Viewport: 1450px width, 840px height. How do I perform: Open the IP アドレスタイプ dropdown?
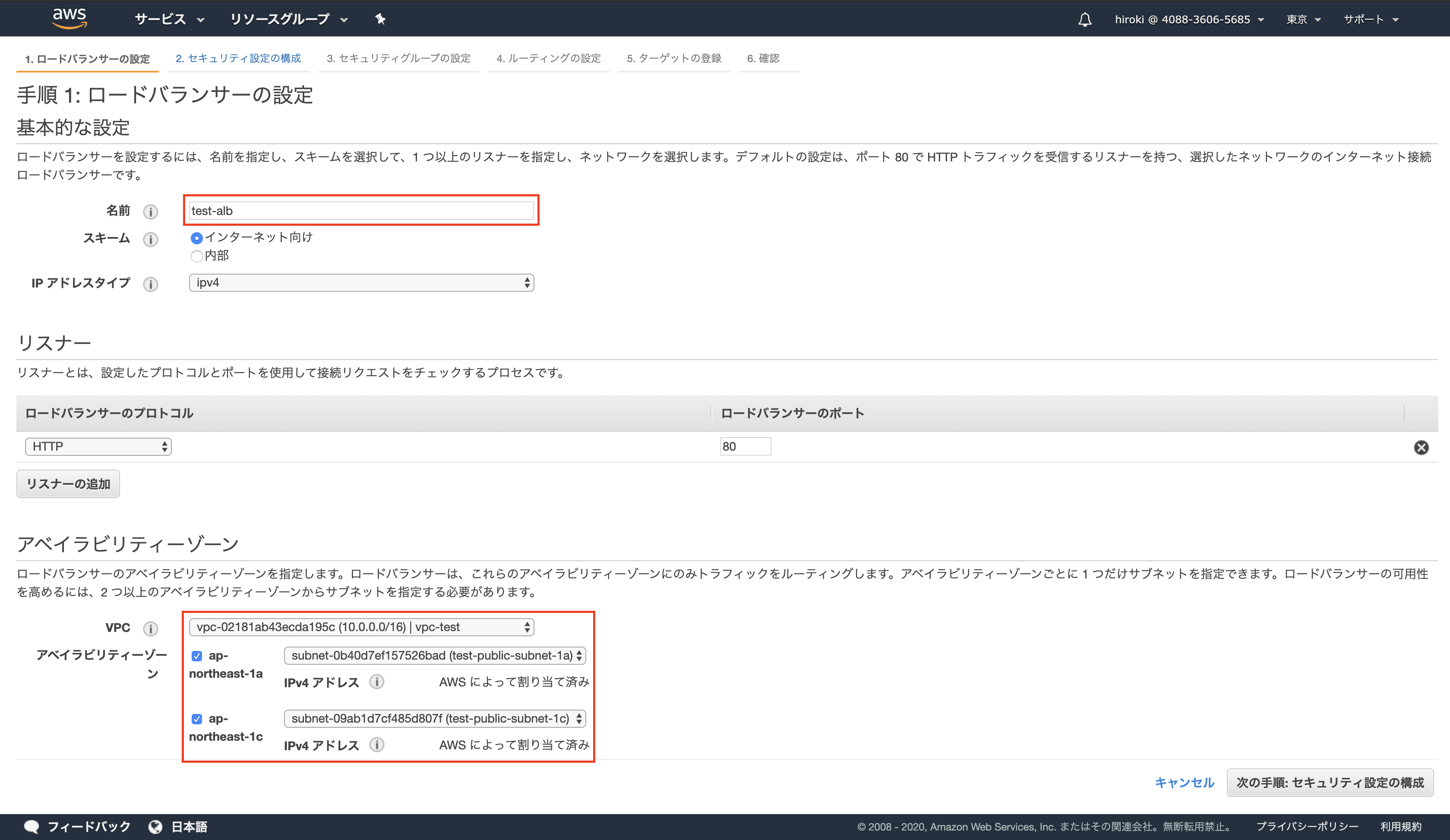tap(361, 282)
